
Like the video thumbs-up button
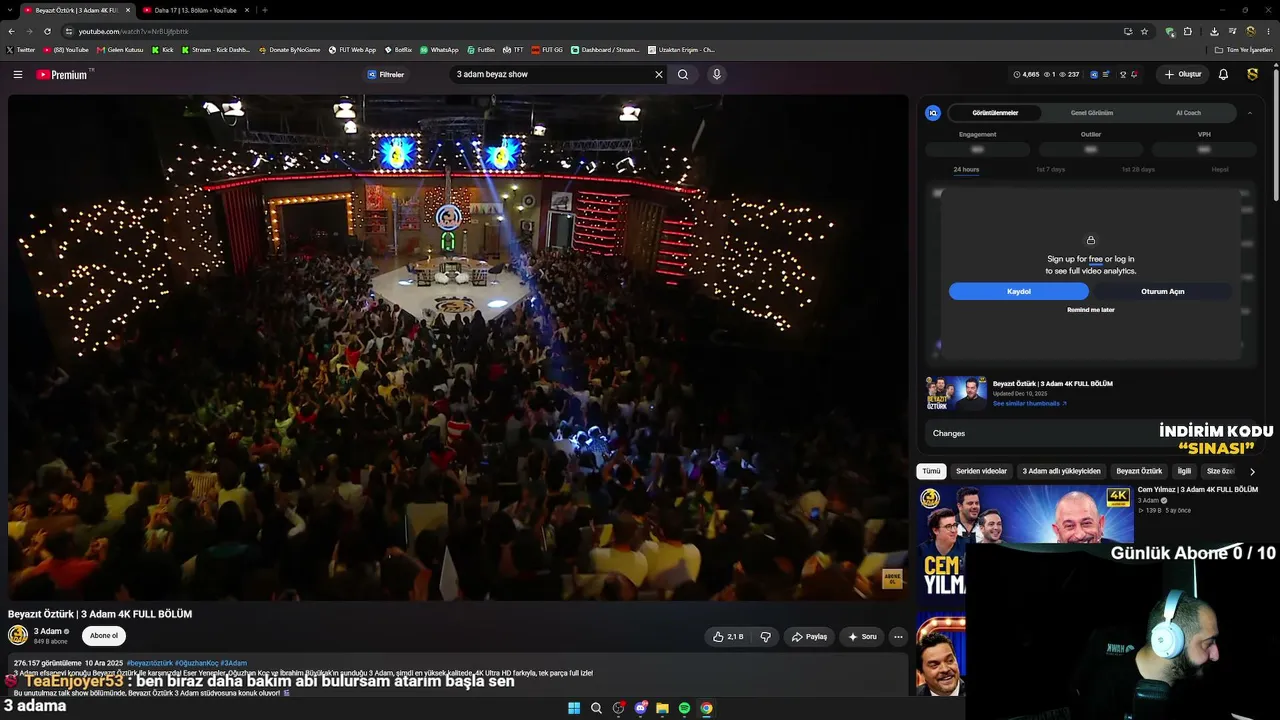coord(728,637)
